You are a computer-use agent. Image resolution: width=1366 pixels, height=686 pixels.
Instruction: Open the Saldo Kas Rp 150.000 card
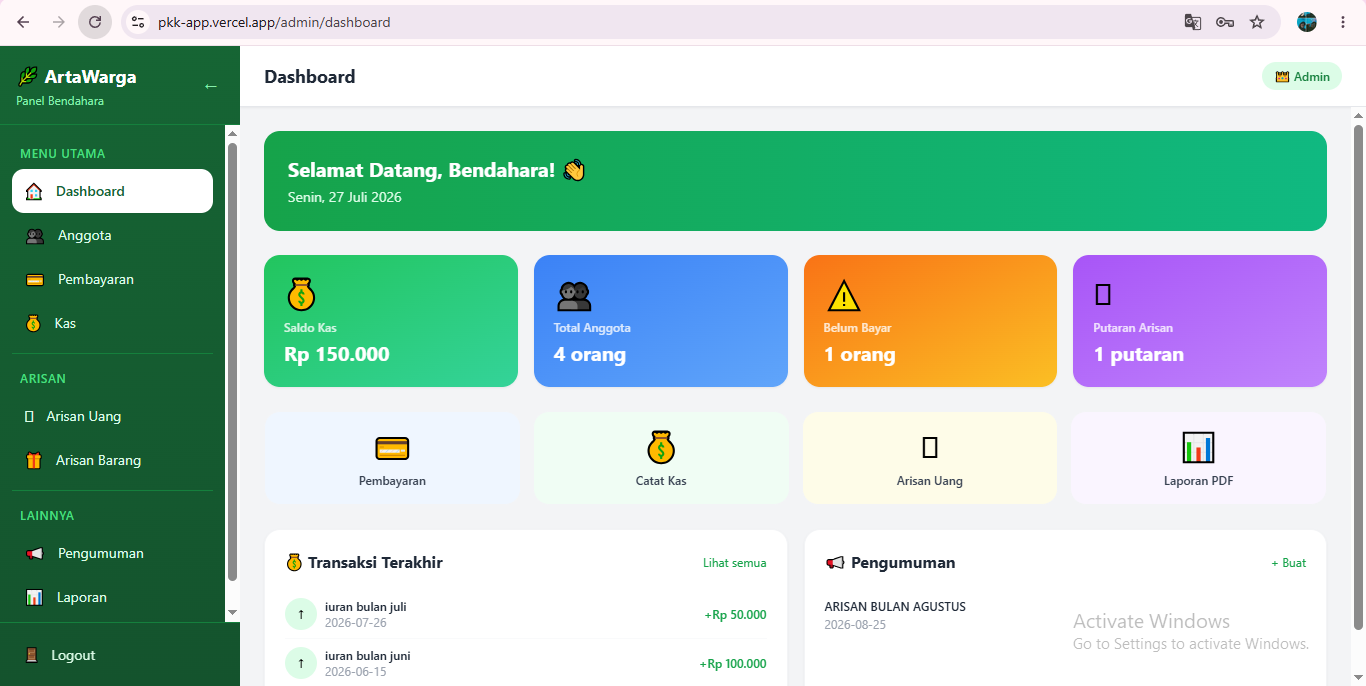pyautogui.click(x=391, y=321)
